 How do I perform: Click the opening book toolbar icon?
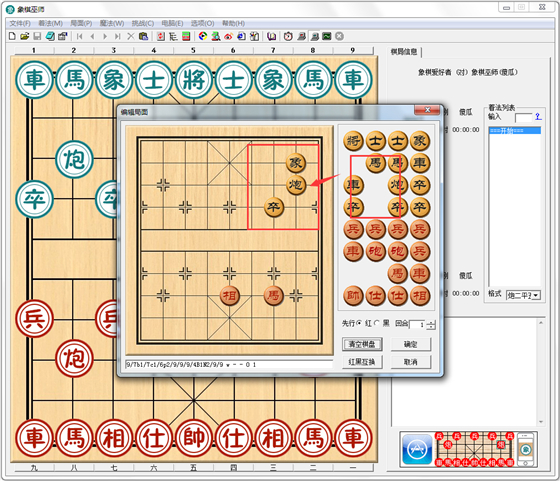(x=272, y=36)
